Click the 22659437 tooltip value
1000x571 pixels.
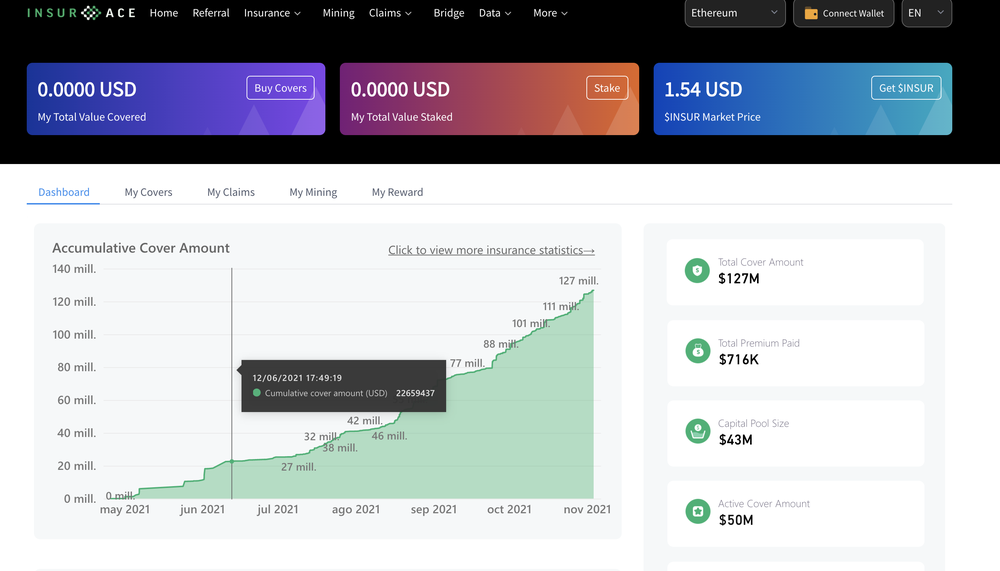(x=415, y=393)
